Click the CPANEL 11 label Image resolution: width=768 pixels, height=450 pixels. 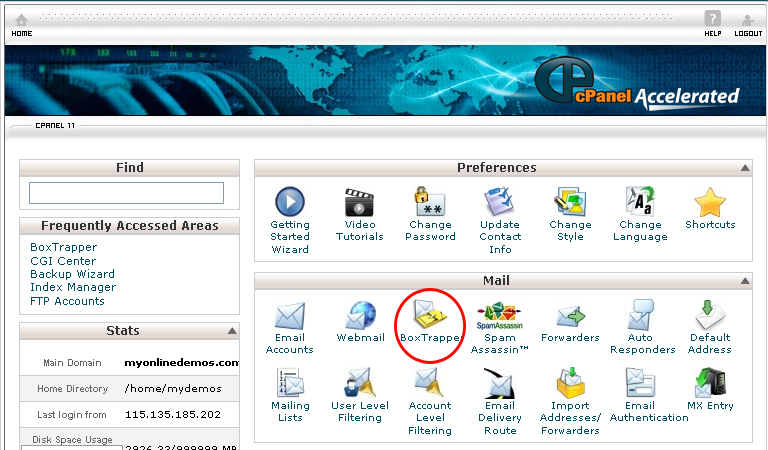point(55,126)
